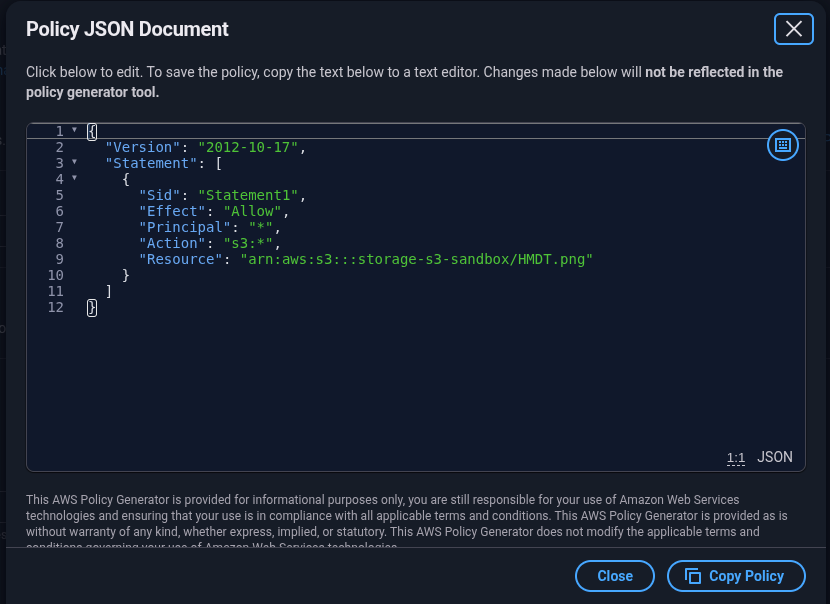Click the closing brace on line 12
Viewport: 830px width, 604px height.
(x=92, y=307)
